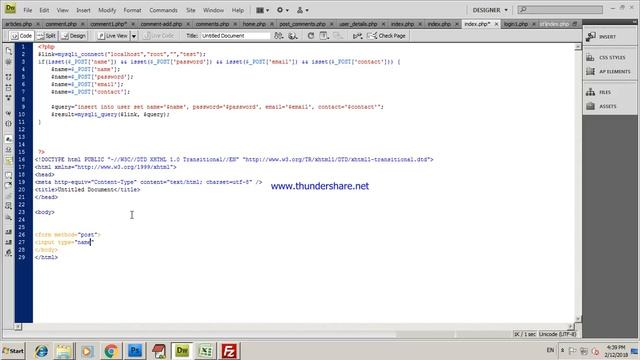Click the Check Page button
Image resolution: width=640 pixels, height=360 pixels.
[x=386, y=36]
